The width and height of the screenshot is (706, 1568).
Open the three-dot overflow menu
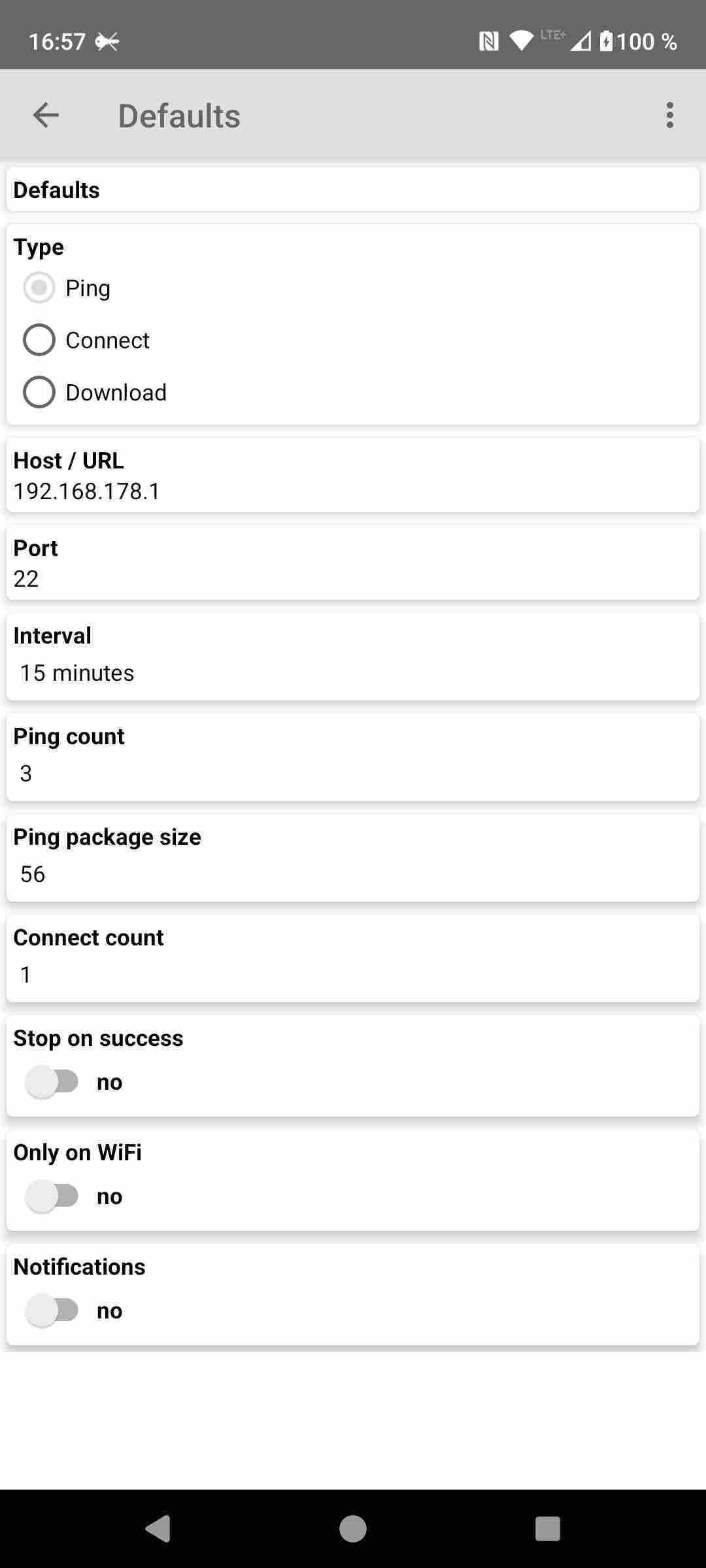coord(669,116)
